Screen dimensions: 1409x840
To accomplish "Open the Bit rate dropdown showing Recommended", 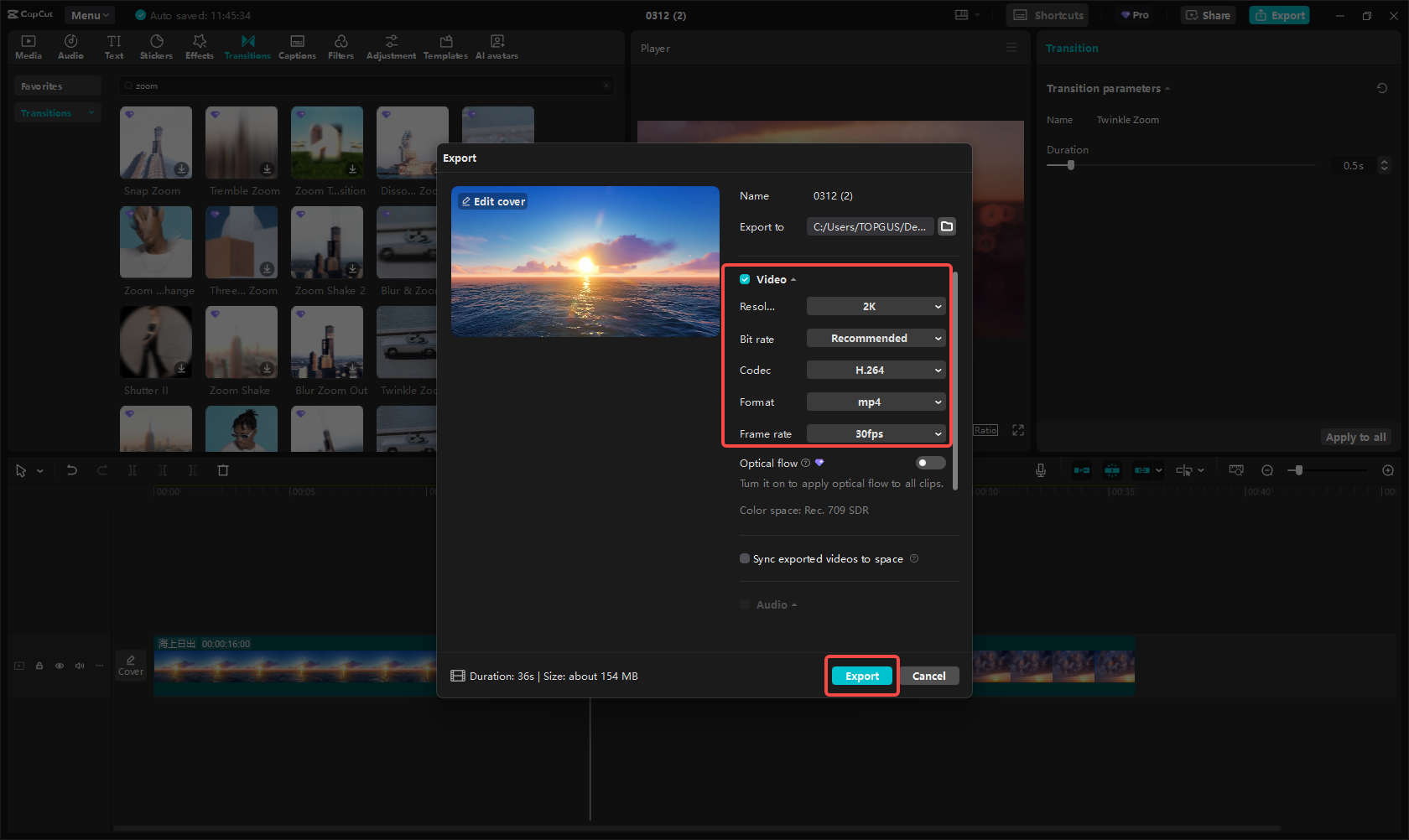I will click(876, 338).
